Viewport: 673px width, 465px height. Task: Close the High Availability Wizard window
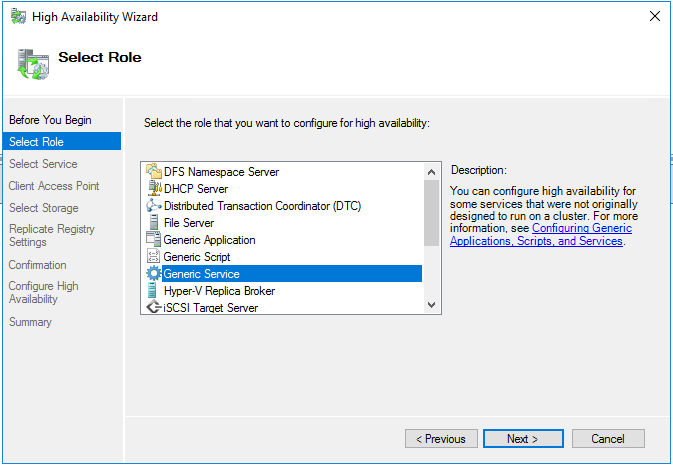[x=654, y=17]
